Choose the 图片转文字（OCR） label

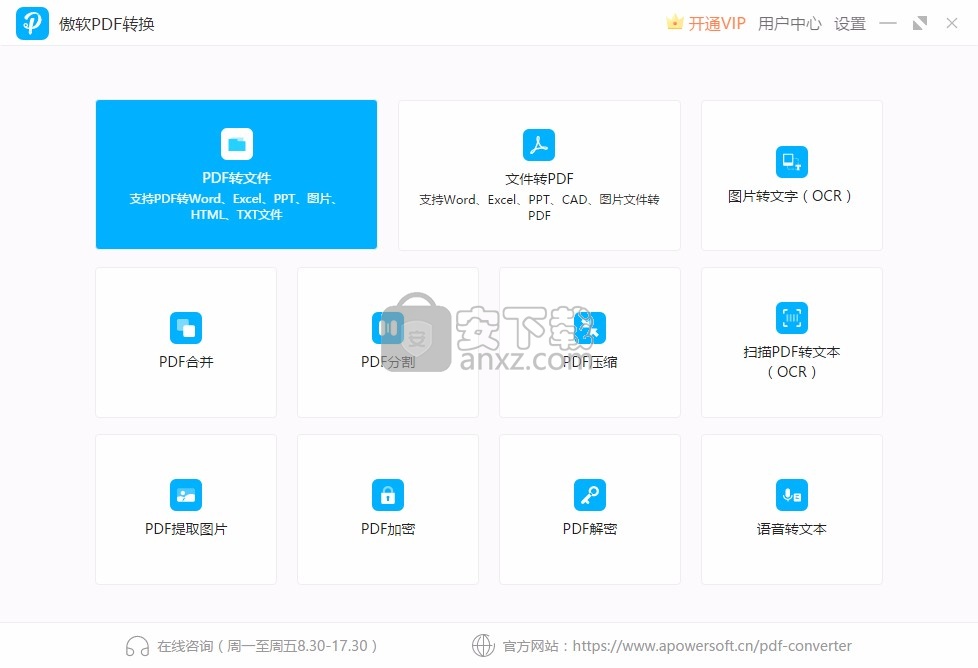coord(790,196)
